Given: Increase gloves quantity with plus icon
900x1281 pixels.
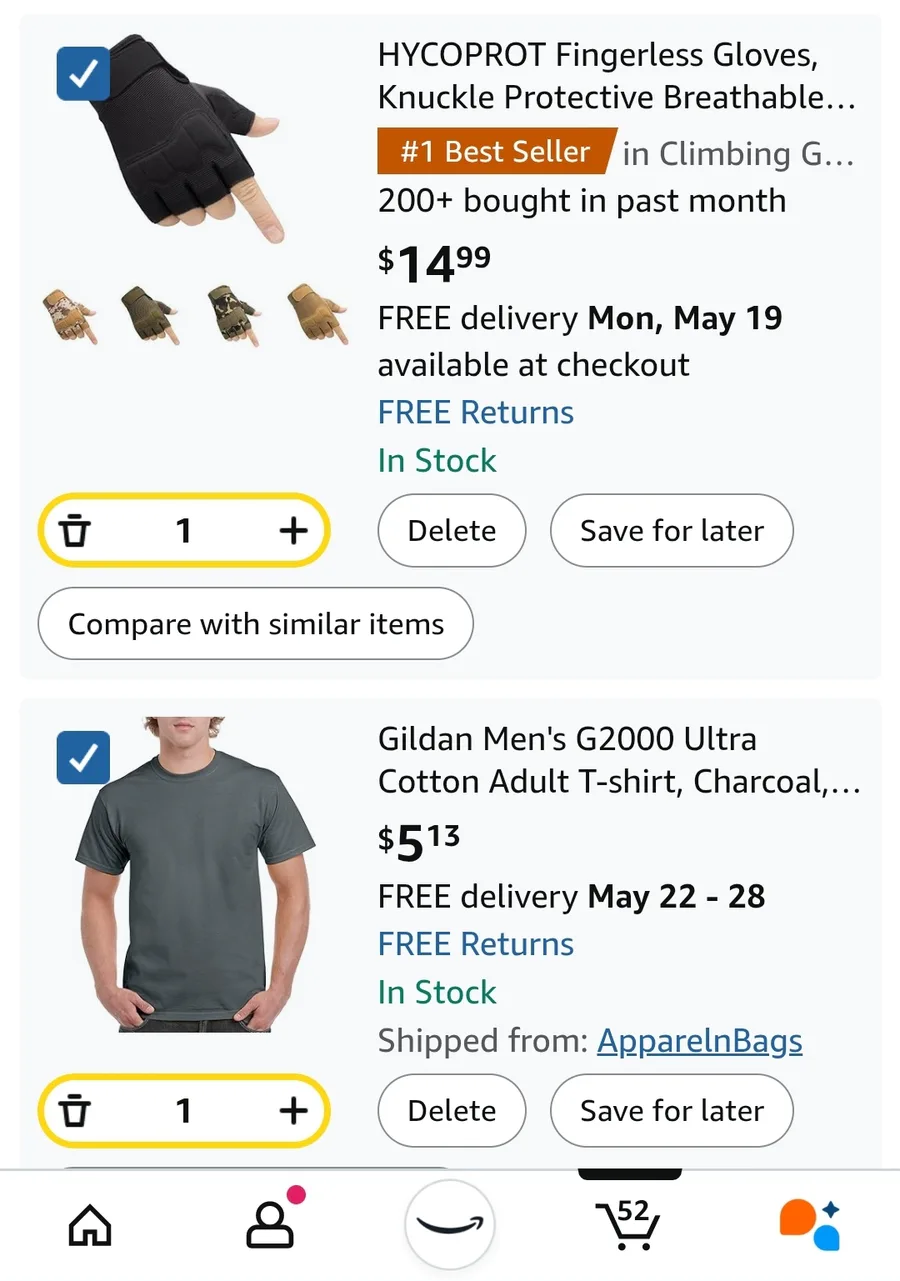Looking at the screenshot, I should (x=292, y=530).
